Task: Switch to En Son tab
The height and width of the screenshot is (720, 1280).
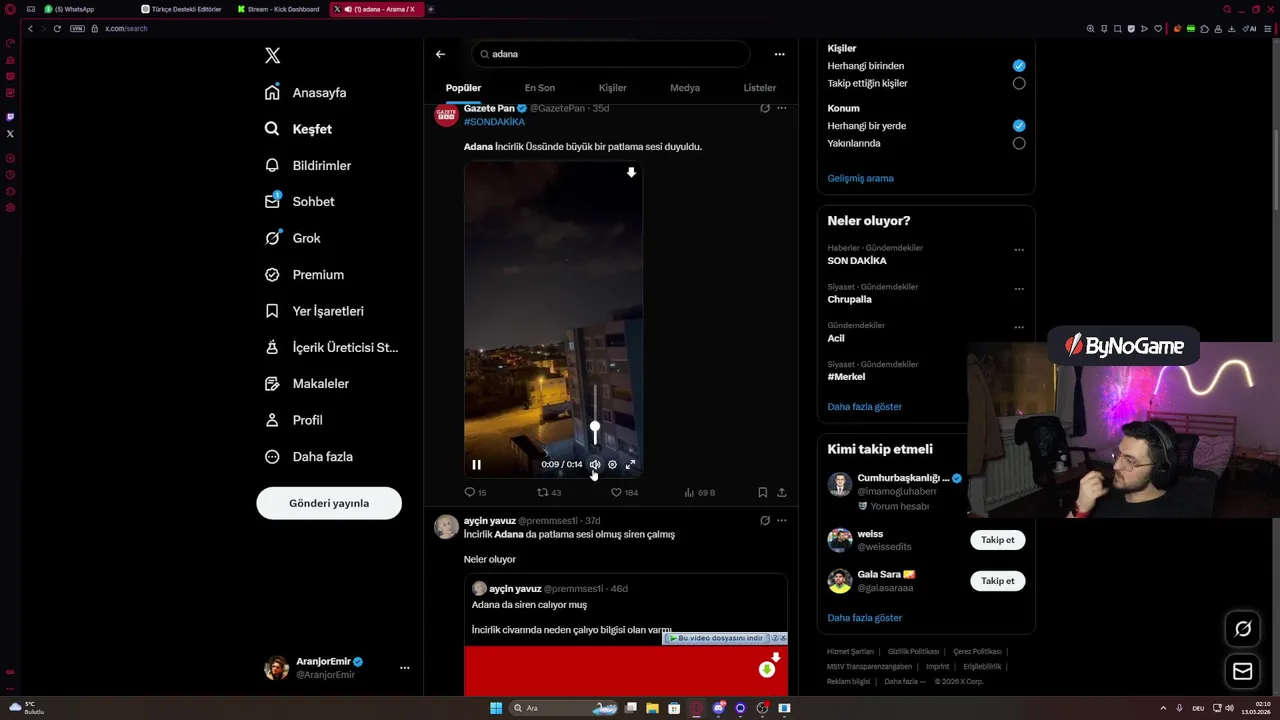Action: click(539, 88)
